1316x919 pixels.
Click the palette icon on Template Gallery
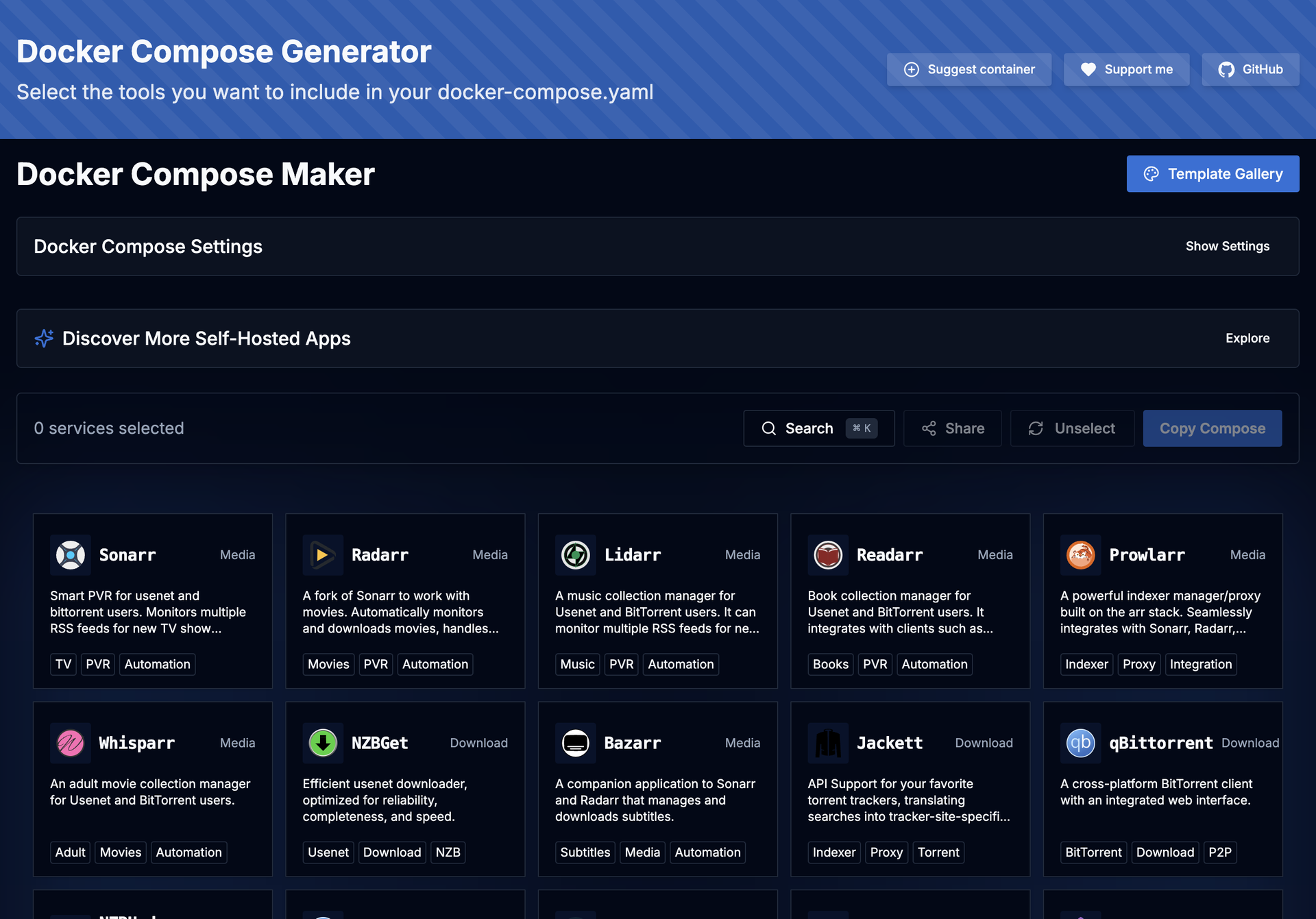(1151, 174)
